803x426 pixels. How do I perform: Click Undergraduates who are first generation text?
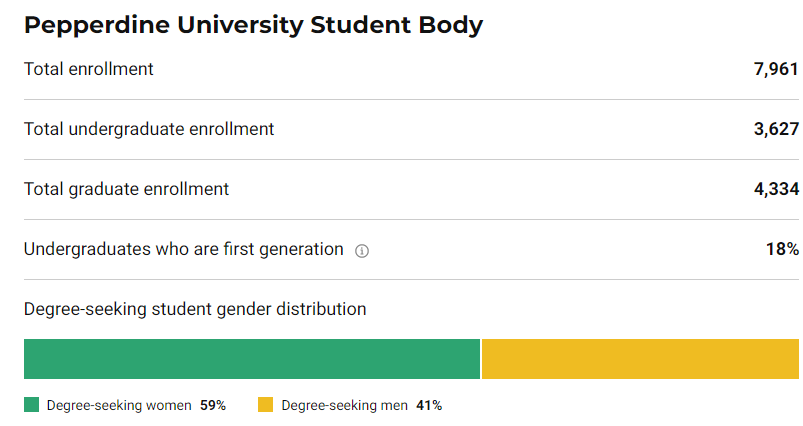pos(184,249)
